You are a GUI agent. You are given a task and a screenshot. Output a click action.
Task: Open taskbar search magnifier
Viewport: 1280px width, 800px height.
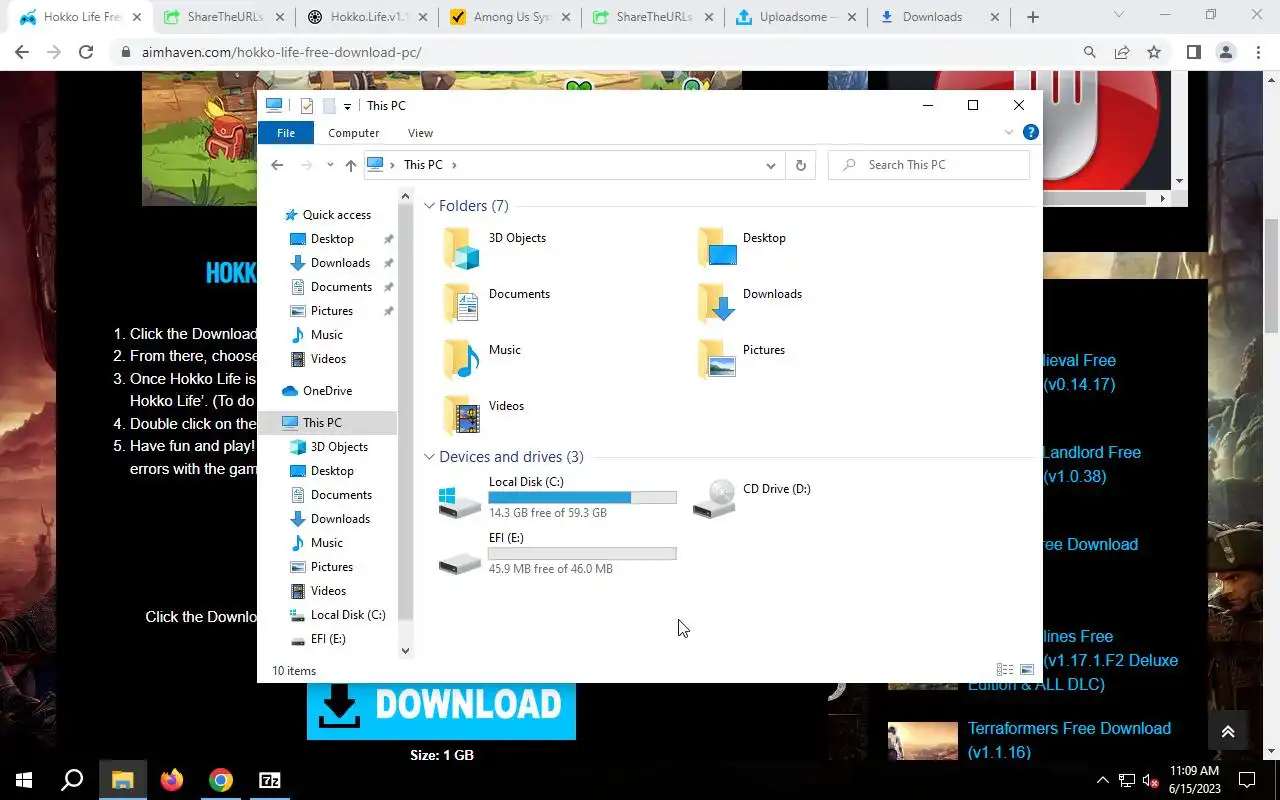point(72,780)
